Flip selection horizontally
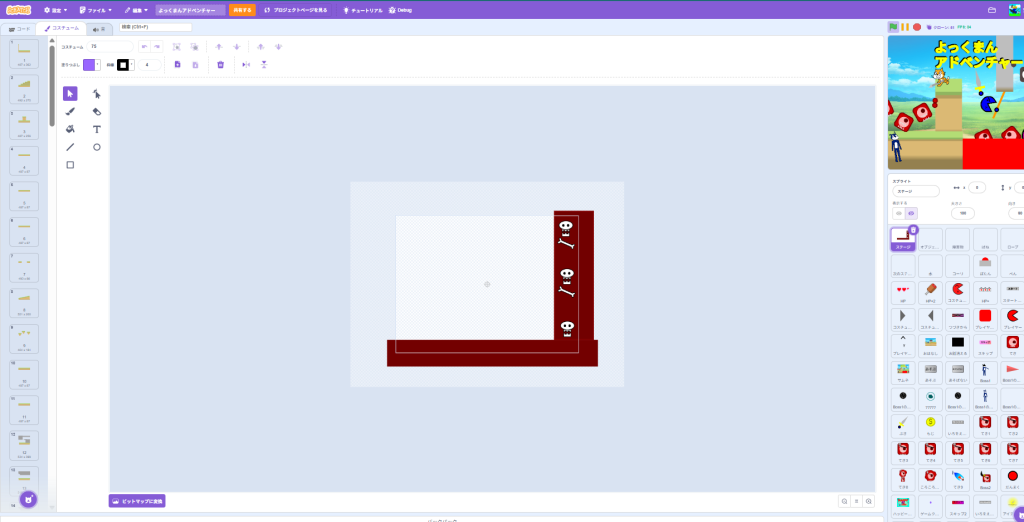Image resolution: width=1024 pixels, height=522 pixels. click(246, 65)
